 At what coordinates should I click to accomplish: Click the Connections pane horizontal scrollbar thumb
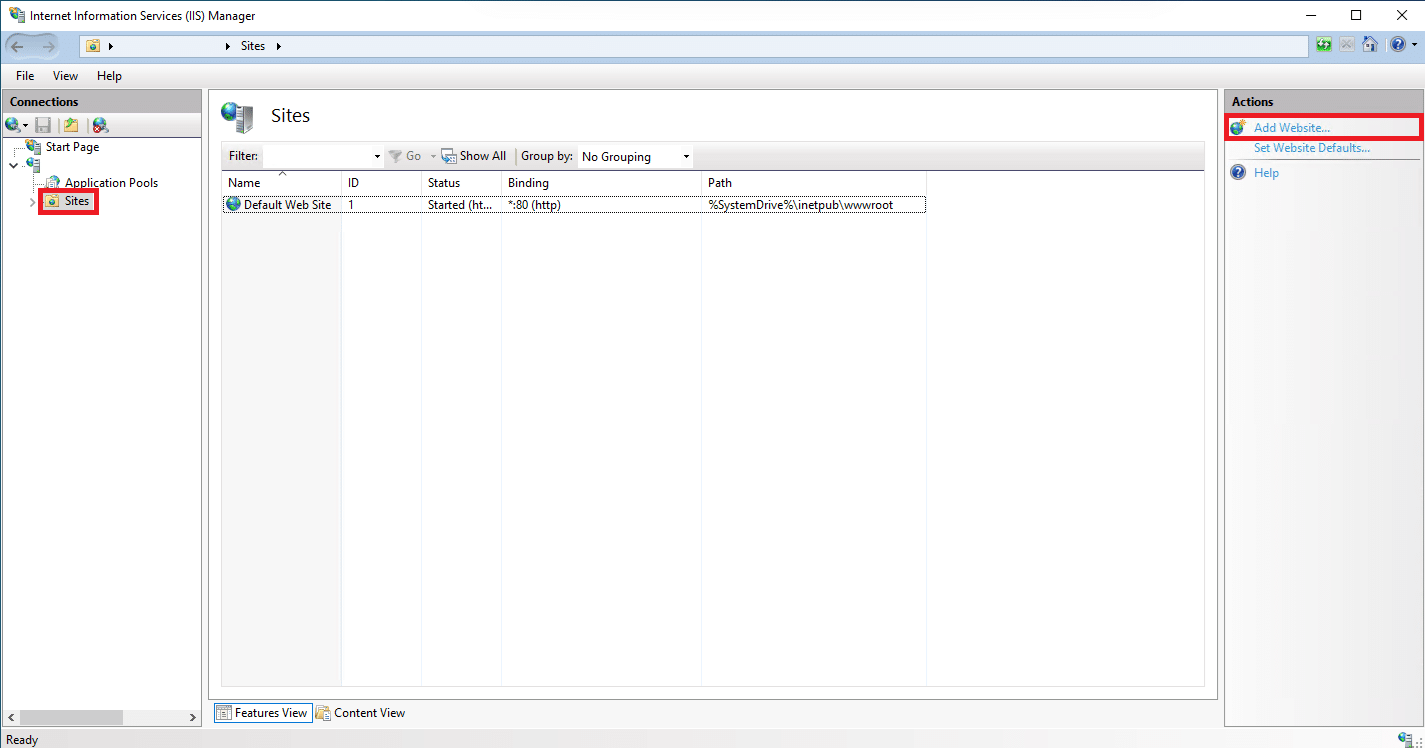pyautogui.click(x=70, y=718)
